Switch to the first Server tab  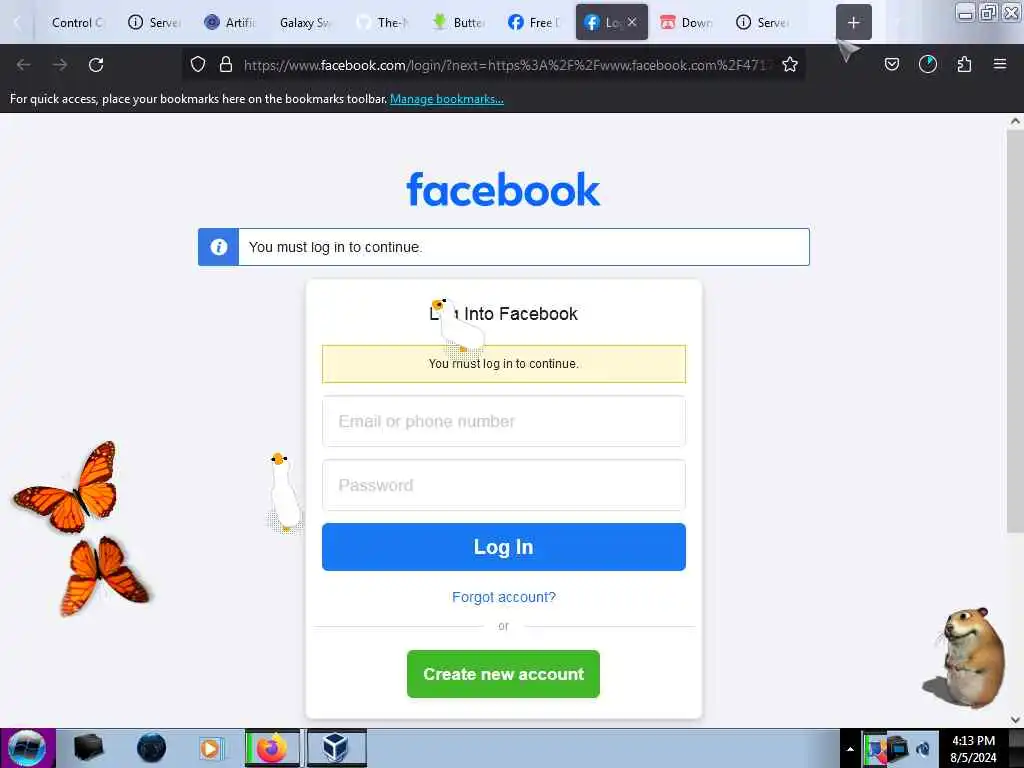tap(154, 23)
